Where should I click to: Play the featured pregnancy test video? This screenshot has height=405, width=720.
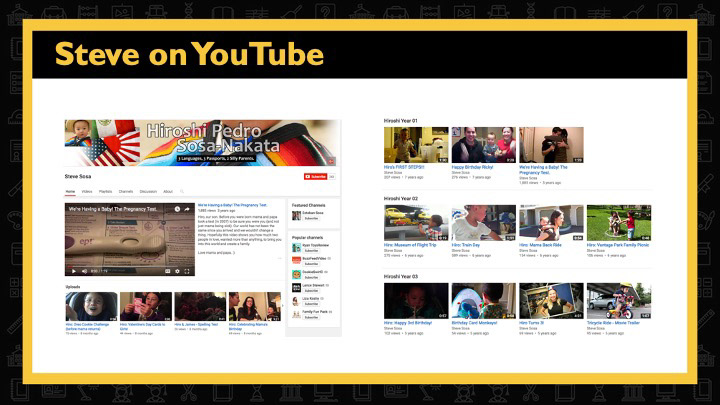coord(74,271)
